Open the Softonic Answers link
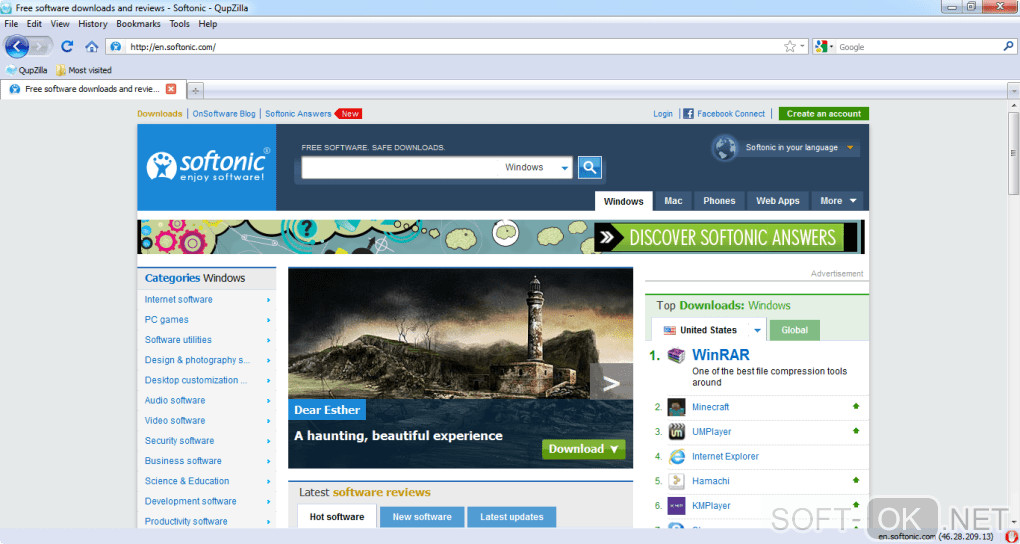Viewport: 1020px width, 544px height. pyautogui.click(x=298, y=113)
